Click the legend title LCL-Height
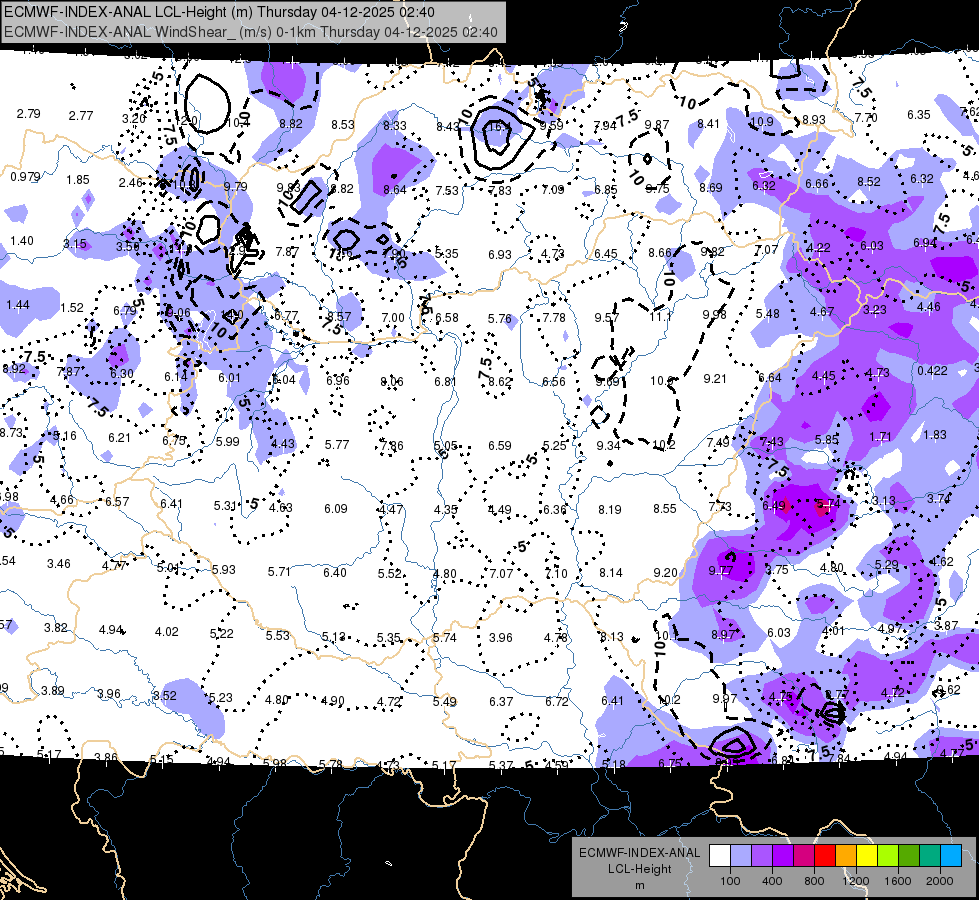Viewport: 979px width, 900px height. (x=639, y=869)
